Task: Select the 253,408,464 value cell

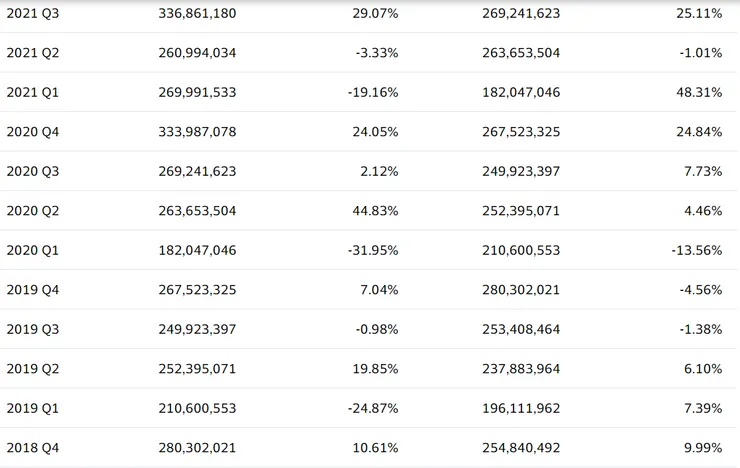Action: [520, 329]
